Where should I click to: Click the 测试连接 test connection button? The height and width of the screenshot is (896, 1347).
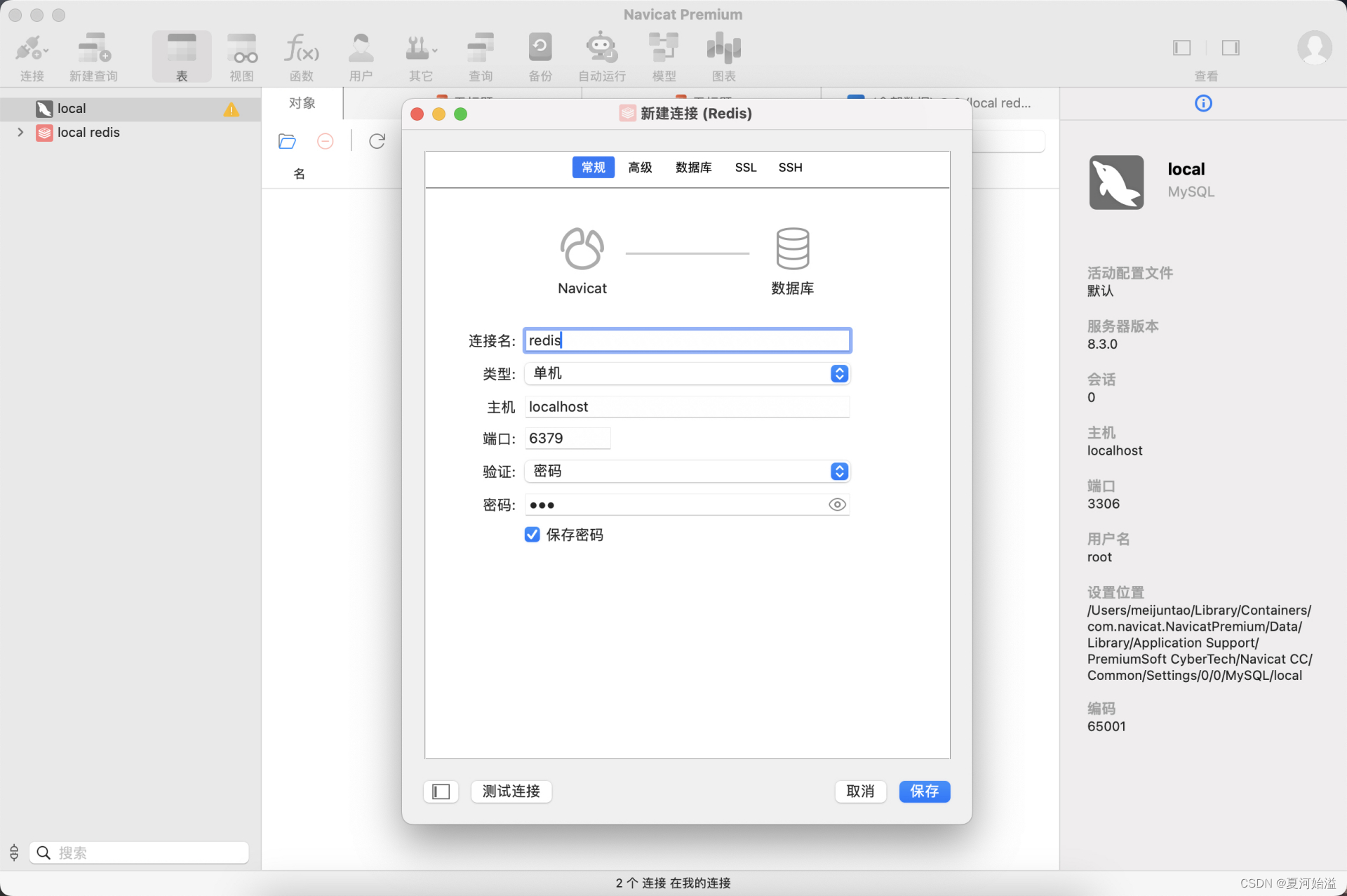click(x=511, y=791)
